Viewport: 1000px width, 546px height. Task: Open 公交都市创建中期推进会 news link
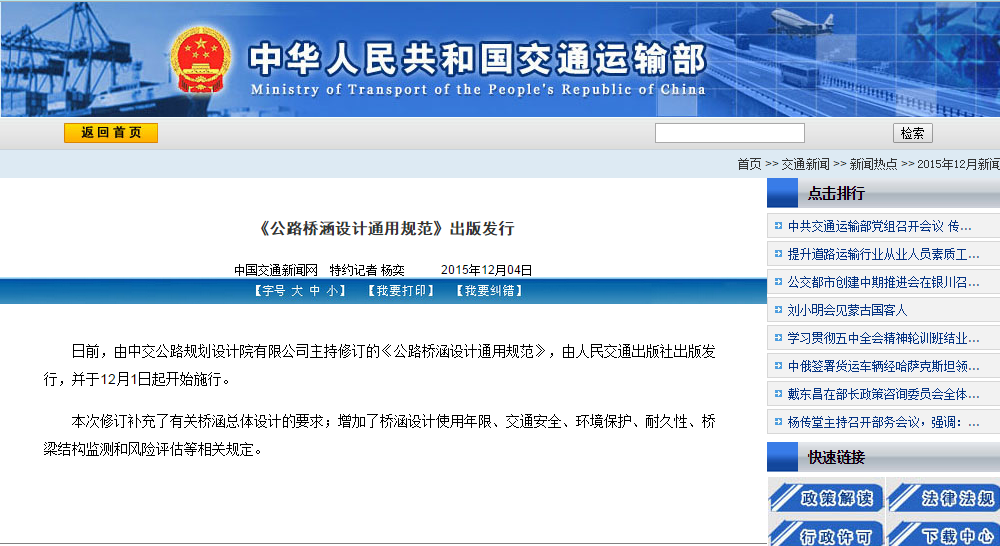coord(883,282)
